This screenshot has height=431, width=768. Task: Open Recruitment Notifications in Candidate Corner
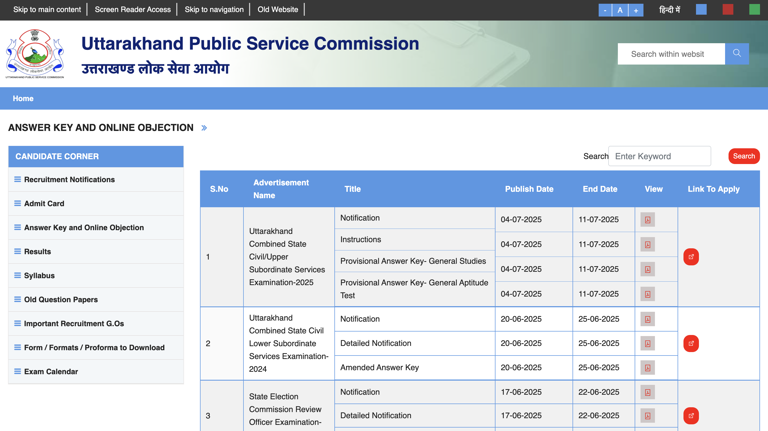(69, 180)
